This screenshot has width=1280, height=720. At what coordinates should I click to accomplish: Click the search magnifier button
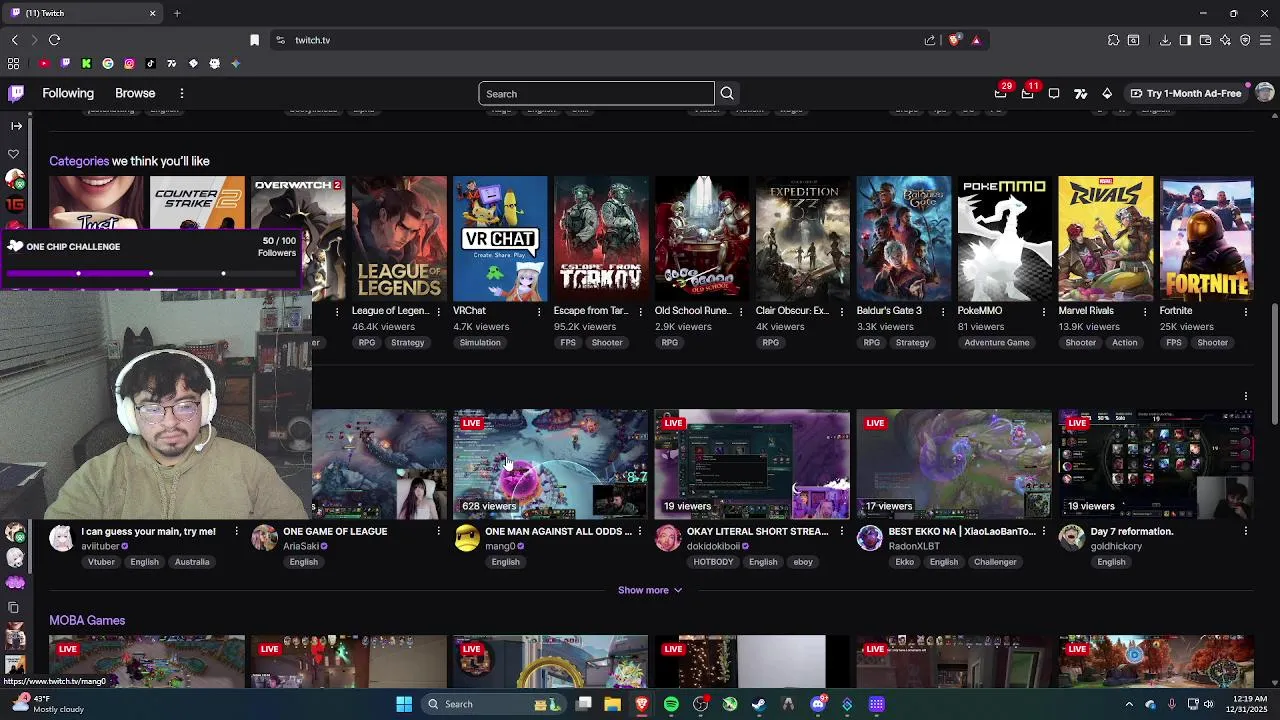727,94
